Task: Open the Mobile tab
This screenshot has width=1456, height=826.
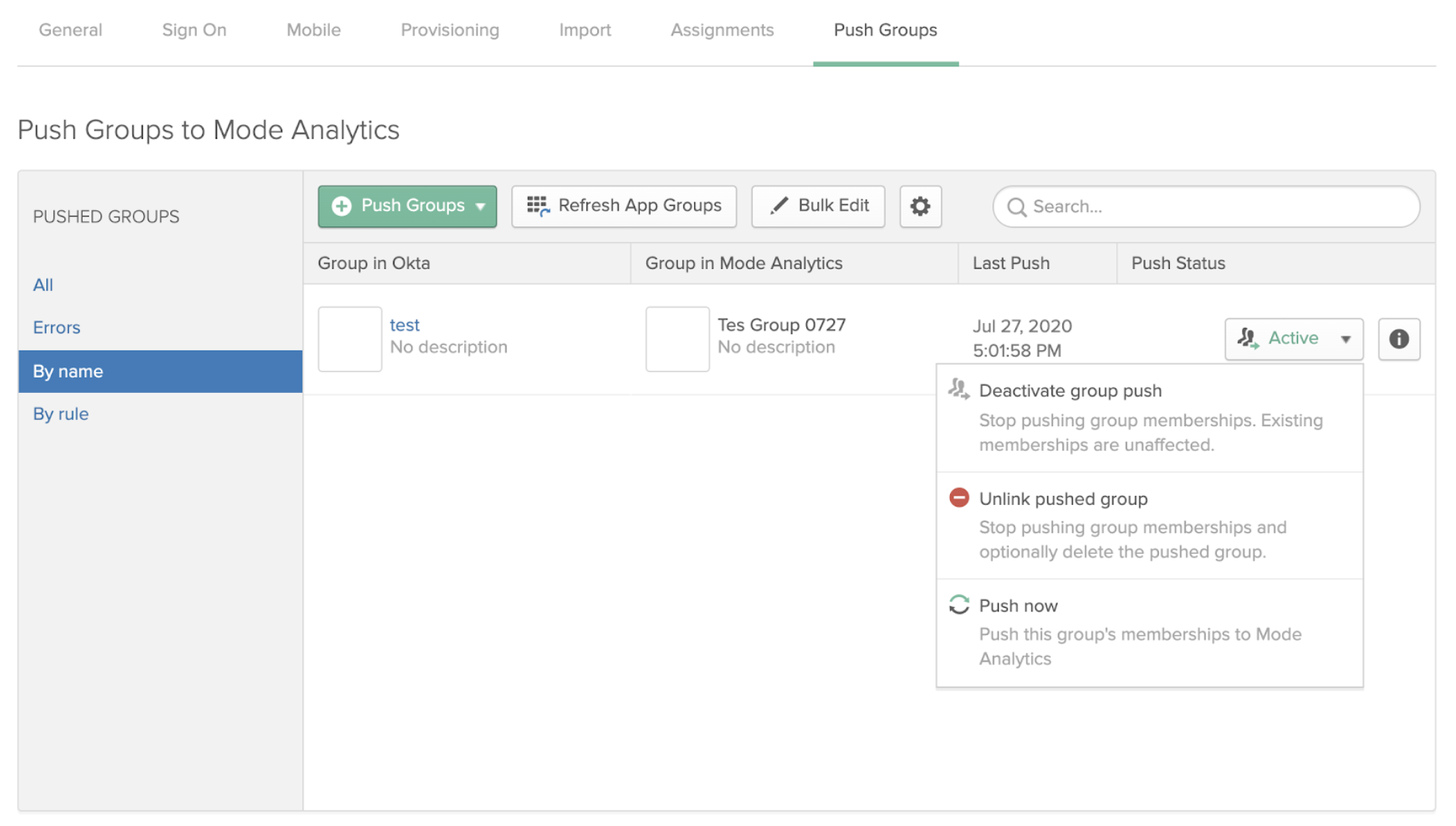Action: tap(313, 30)
